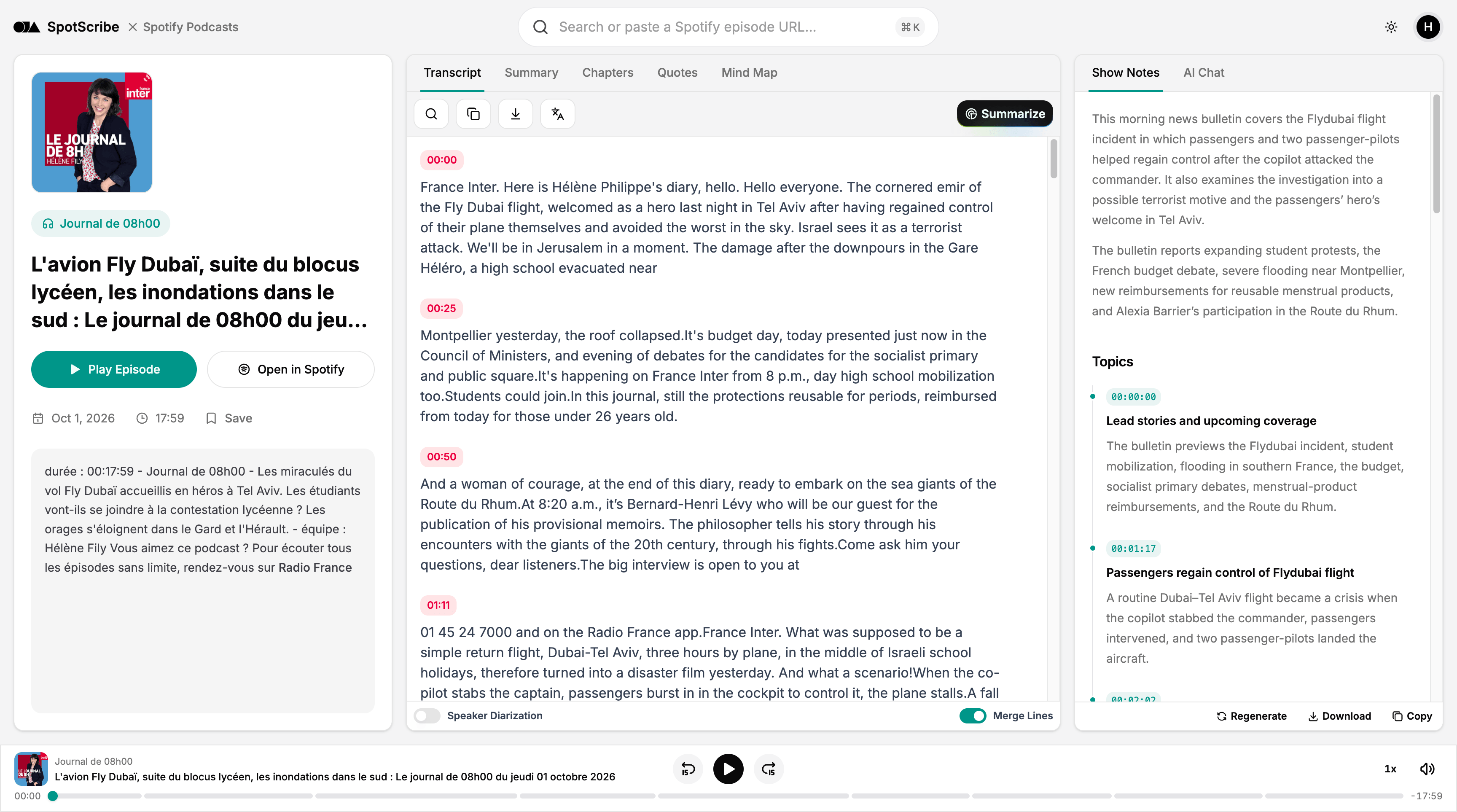Click the Topics heading
Screen dimensions: 1457x812
(x=1112, y=361)
